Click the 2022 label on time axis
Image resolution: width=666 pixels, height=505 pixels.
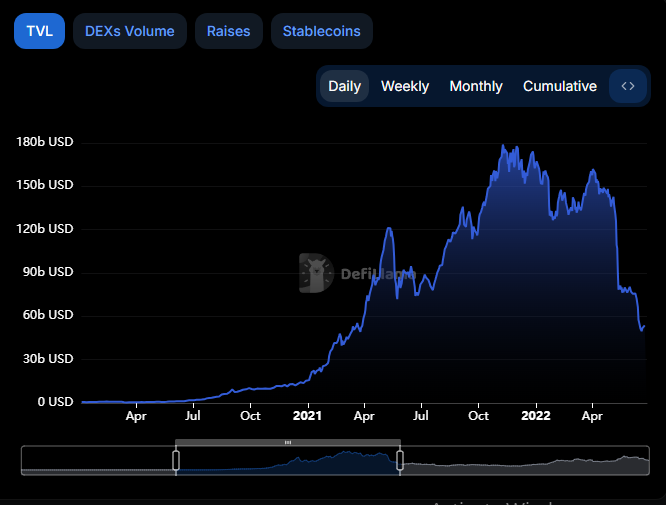click(x=536, y=416)
